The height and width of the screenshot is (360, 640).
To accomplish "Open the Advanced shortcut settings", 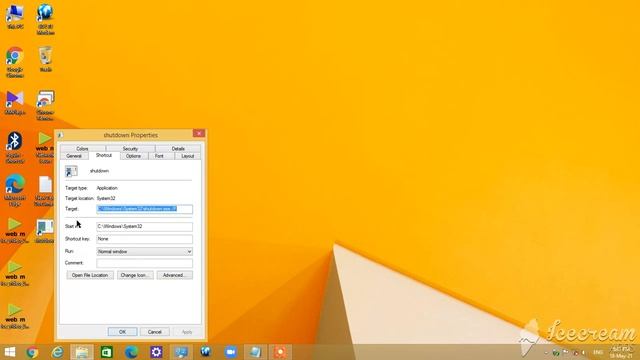I will pyautogui.click(x=175, y=275).
